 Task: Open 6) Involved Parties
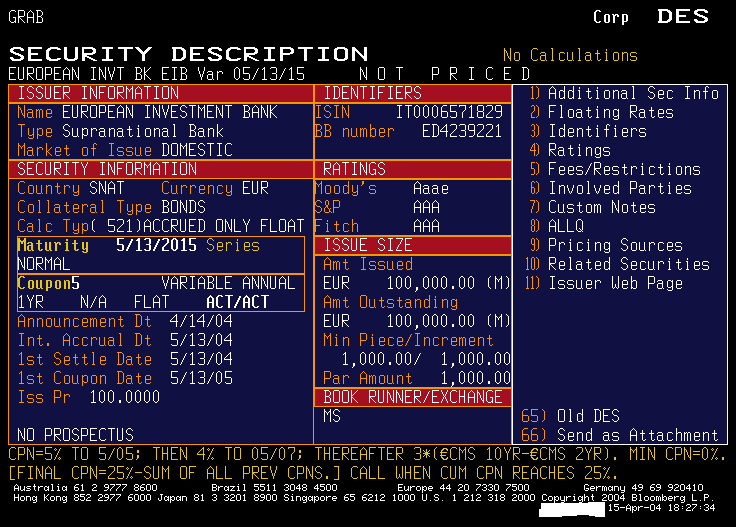(x=611, y=188)
